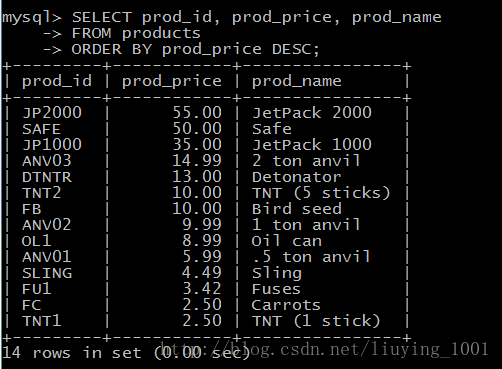This screenshot has height=369, width=502.
Task: Select the TNT1 product ID
Action: pyautogui.click(x=42, y=321)
